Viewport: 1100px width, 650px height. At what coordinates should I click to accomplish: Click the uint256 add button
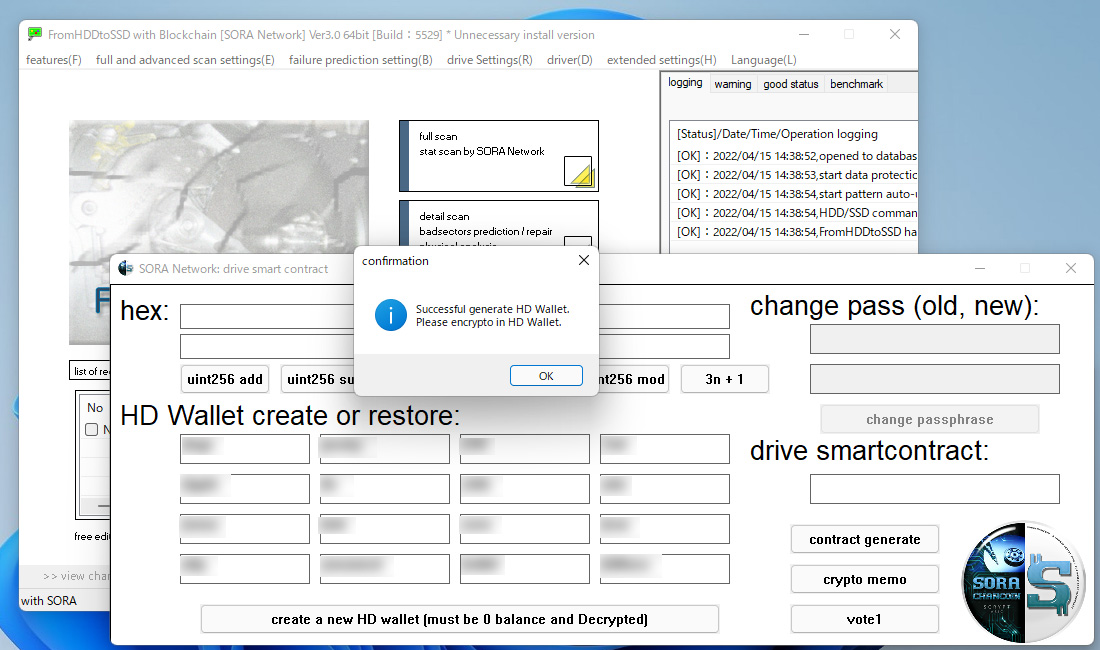[x=225, y=379]
